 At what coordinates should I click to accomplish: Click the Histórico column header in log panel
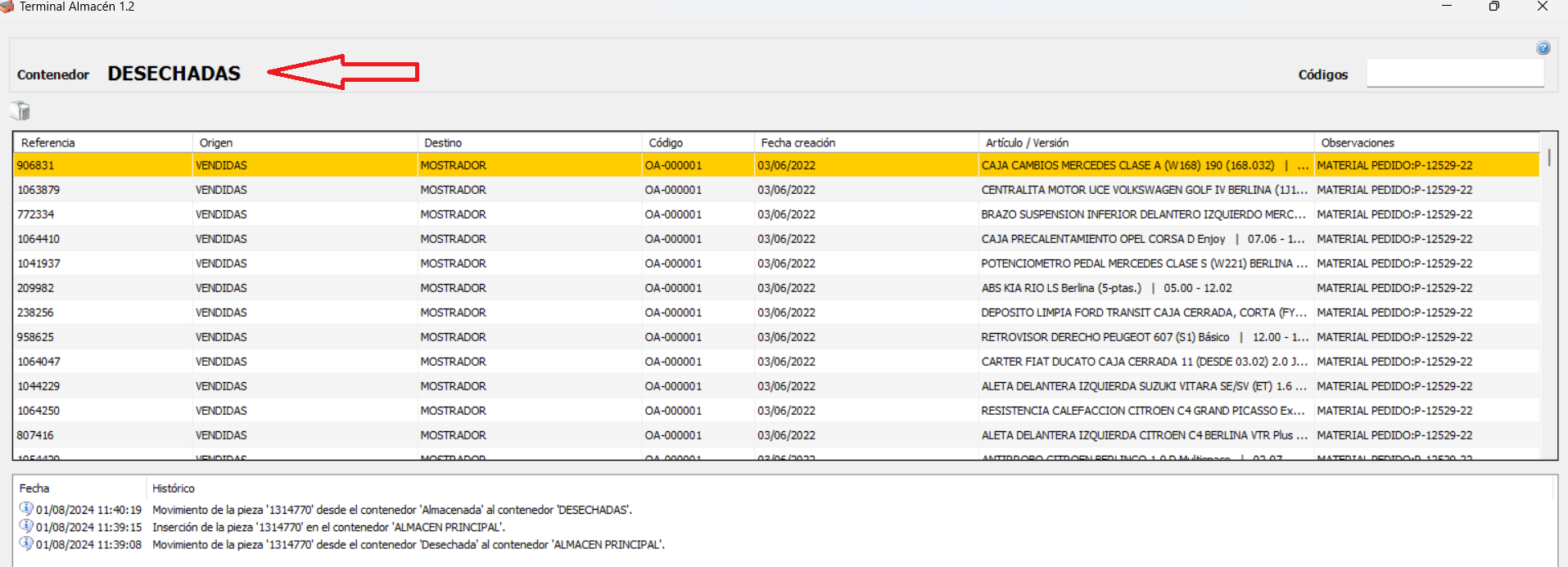tap(174, 488)
